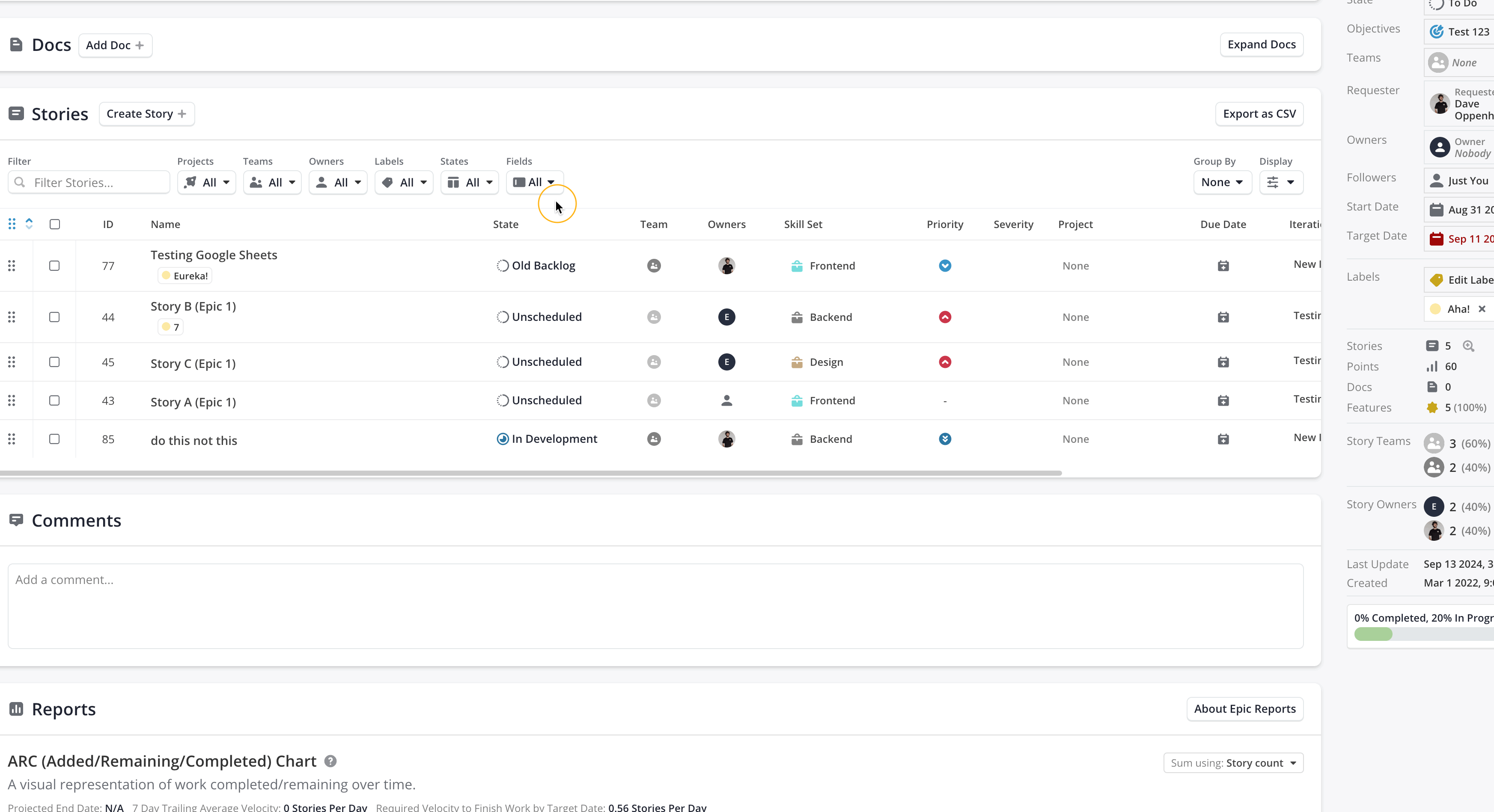Open due date calendar for Story C
This screenshot has width=1494, height=812.
tap(1223, 362)
